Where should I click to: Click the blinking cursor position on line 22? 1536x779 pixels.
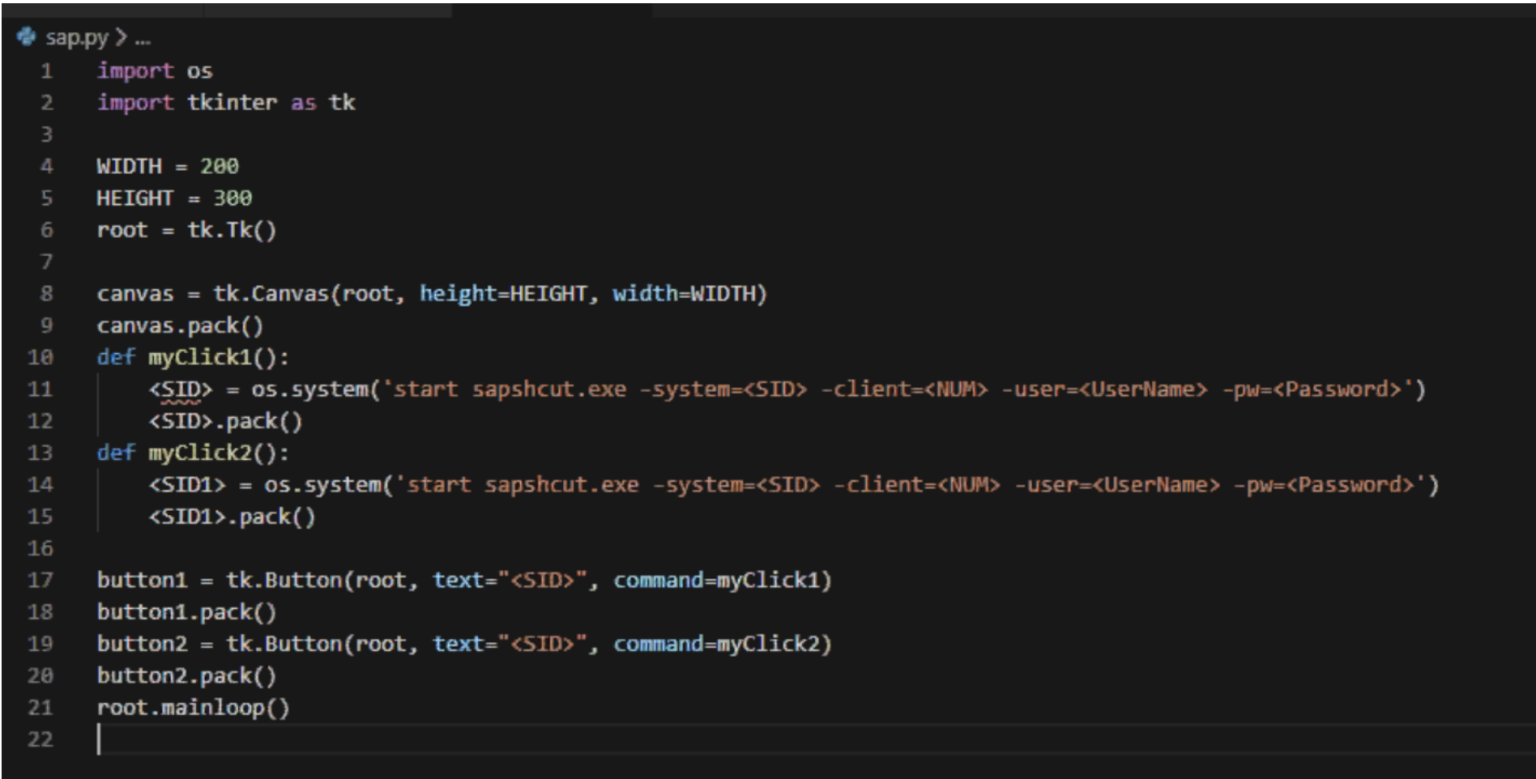[x=98, y=737]
